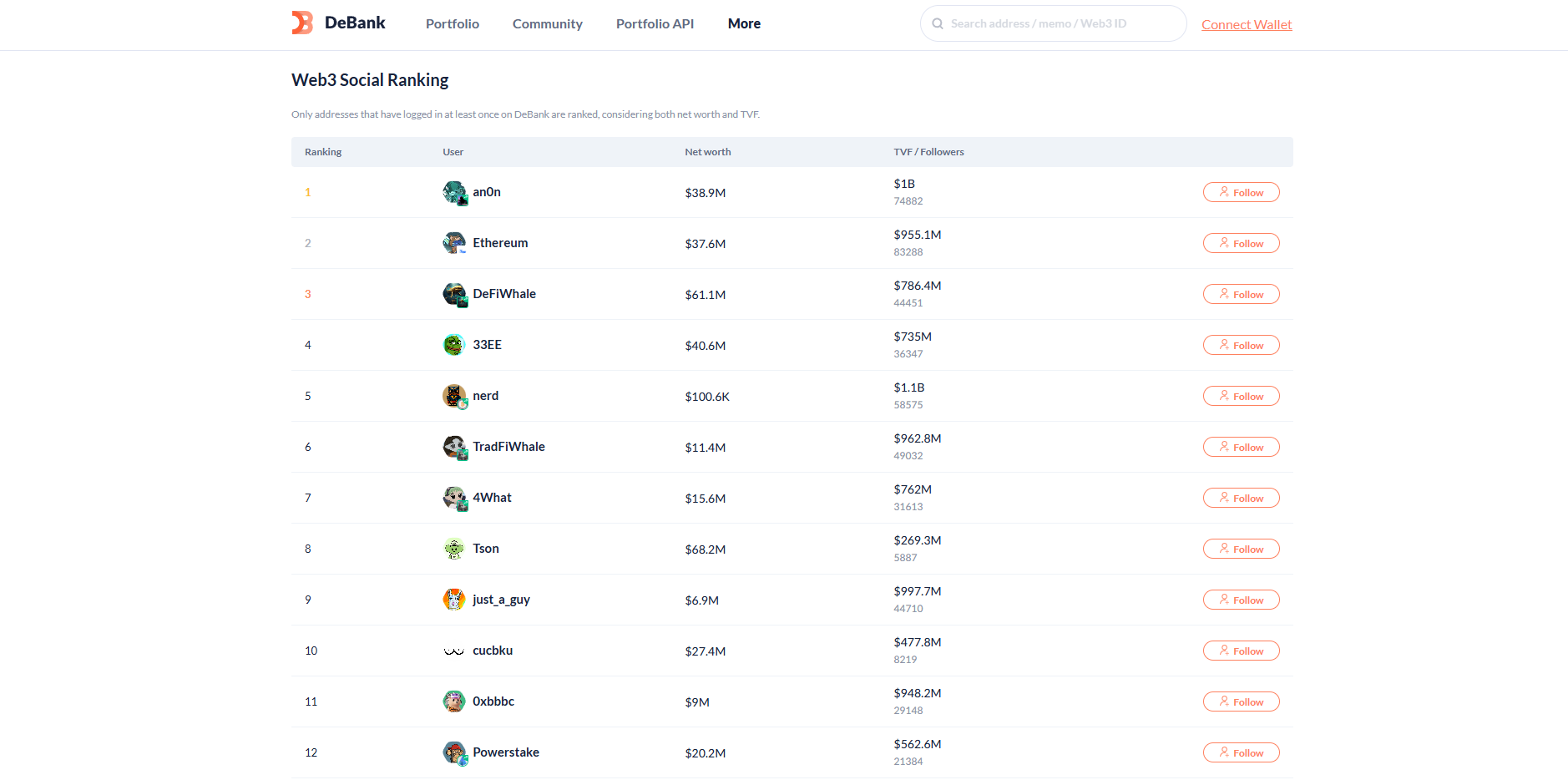The height and width of the screenshot is (780, 1568).
Task: Select nerd's $100.6K net worth
Action: (707, 397)
